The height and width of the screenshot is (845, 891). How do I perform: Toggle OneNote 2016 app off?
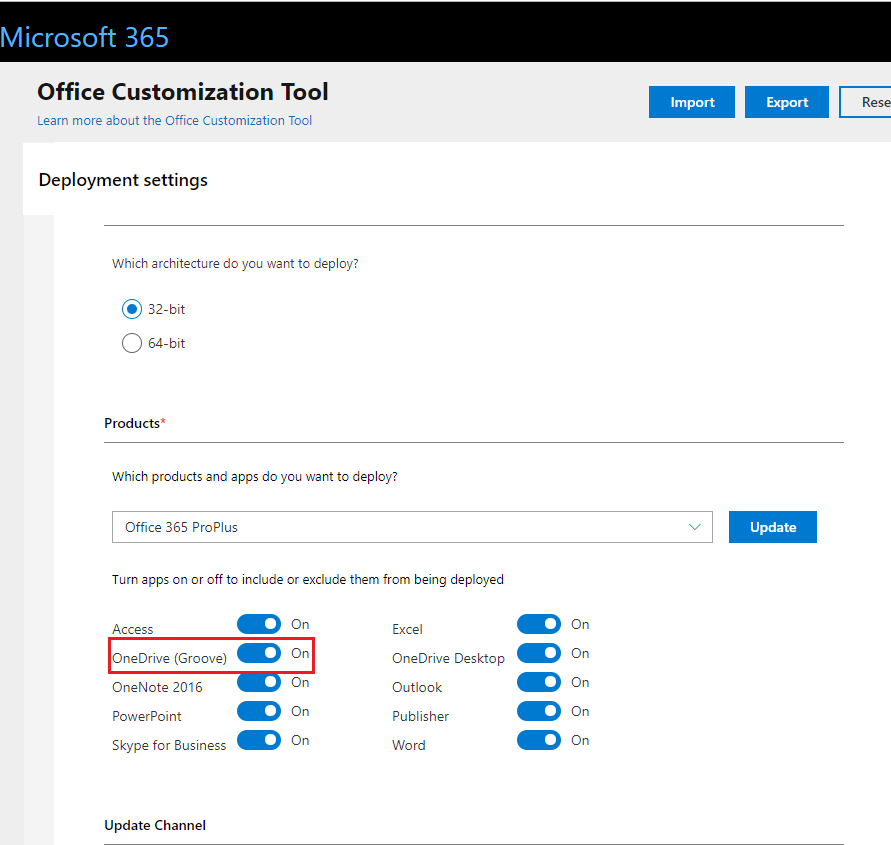(x=259, y=682)
